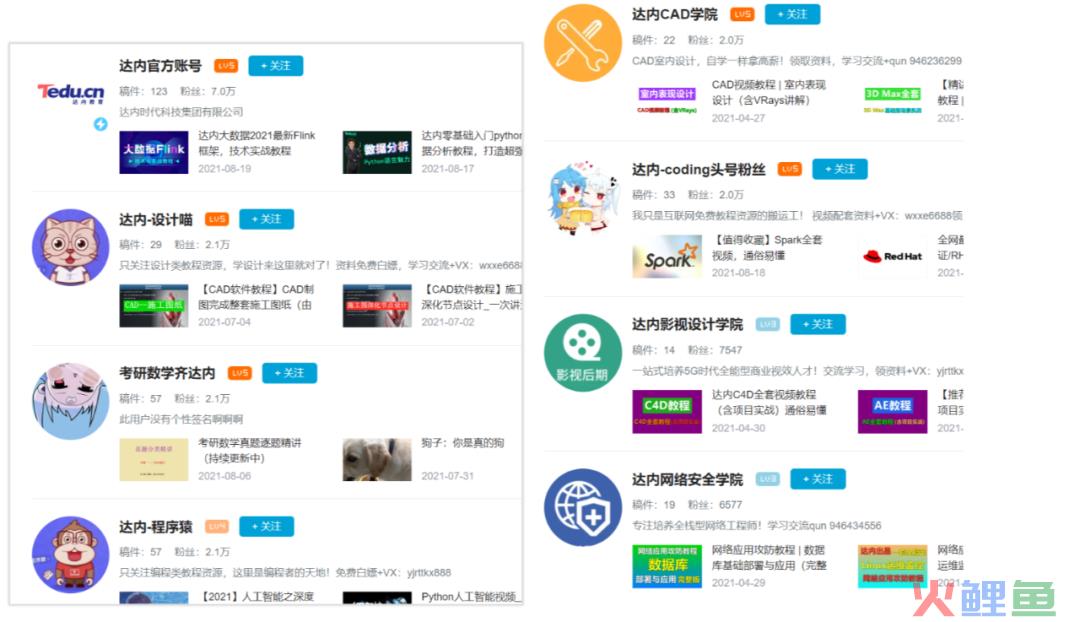Click the signature text 此用户没有个性签名啊啊啊
Screen dimensions: 1080x622
[x=181, y=419]
